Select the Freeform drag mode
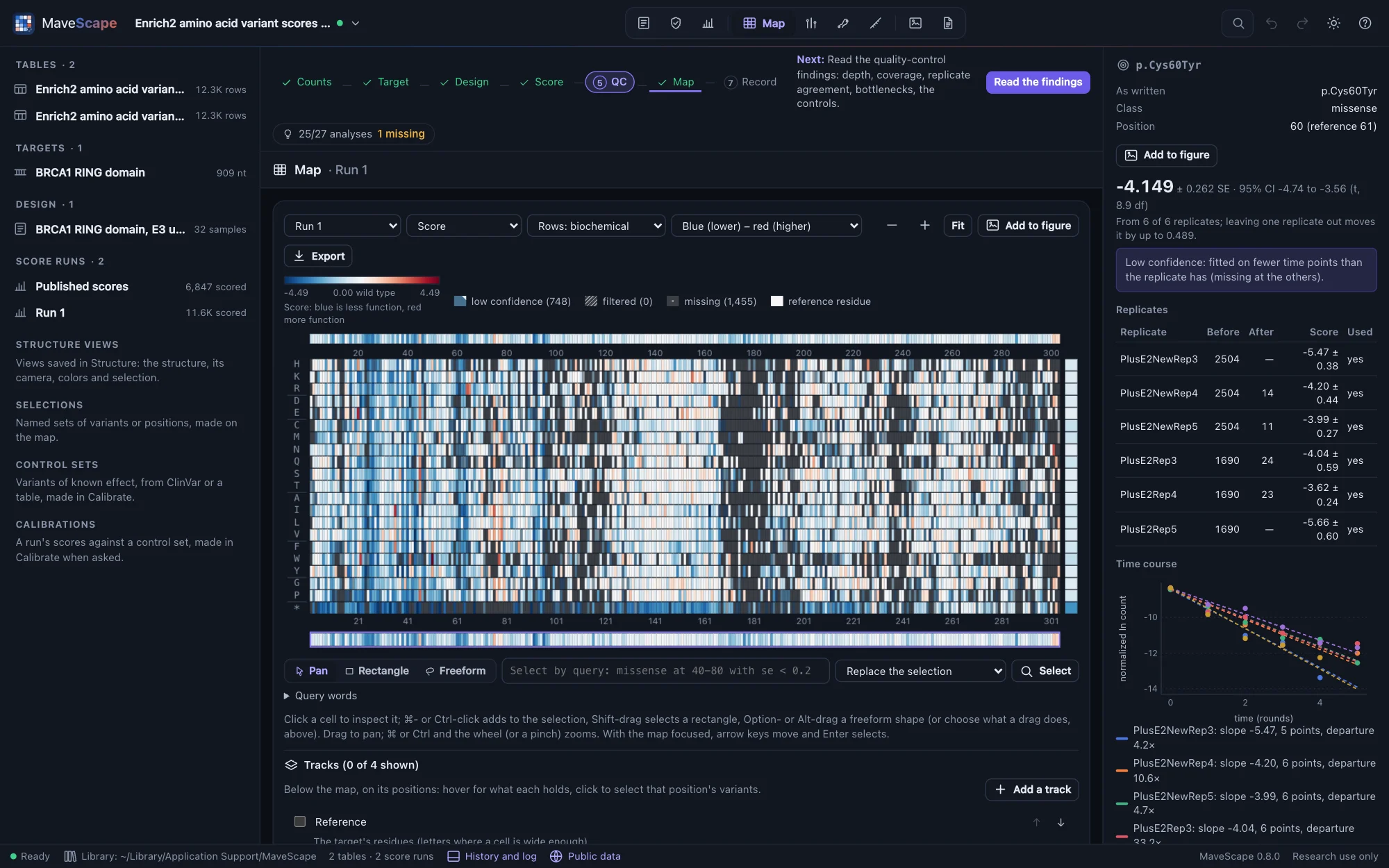The image size is (1389, 868). pyautogui.click(x=456, y=671)
